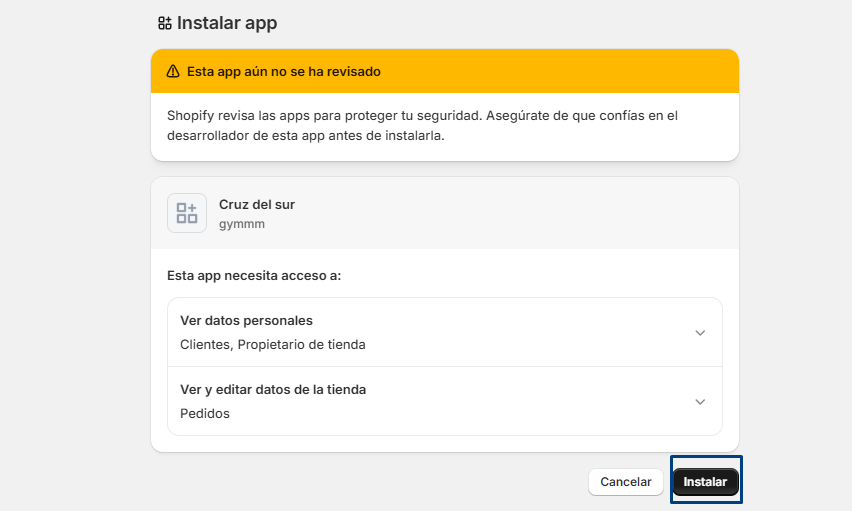Click the gymmm developer name

pyautogui.click(x=242, y=224)
